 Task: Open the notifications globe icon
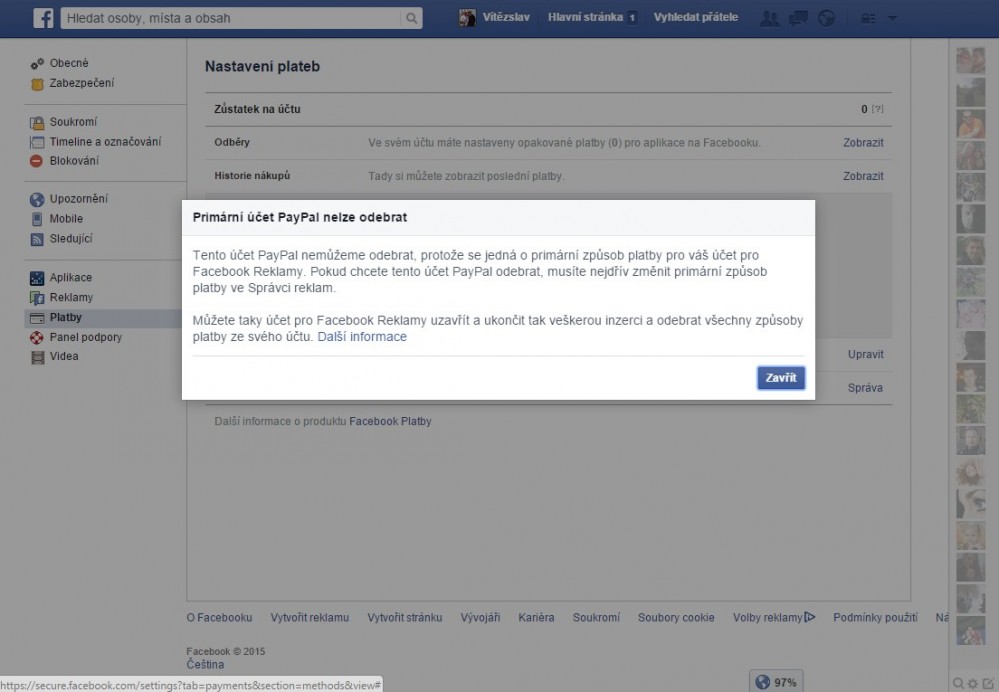tap(826, 18)
